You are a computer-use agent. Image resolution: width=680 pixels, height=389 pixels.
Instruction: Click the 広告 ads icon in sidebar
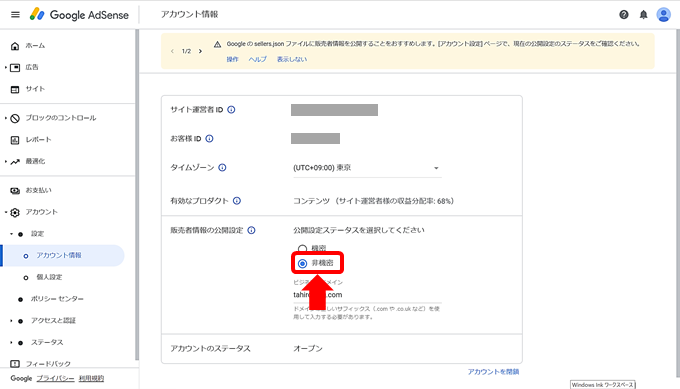coord(15,68)
